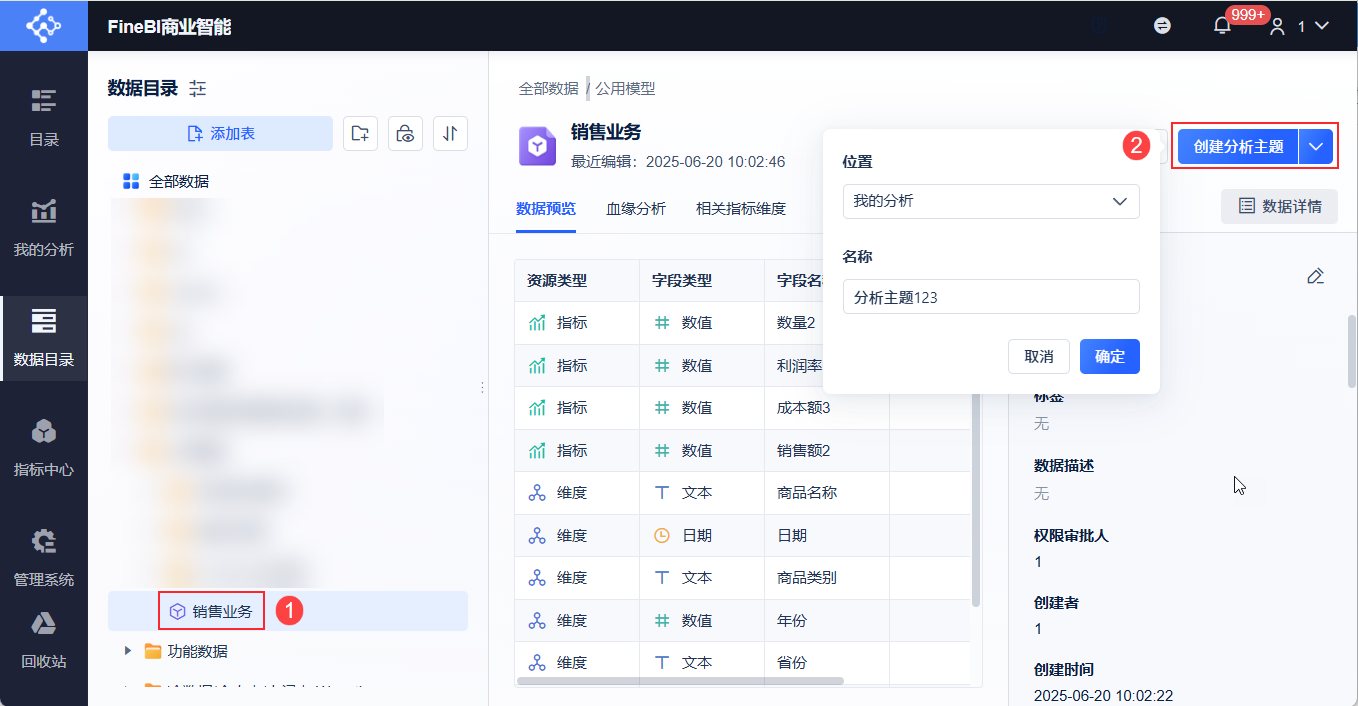Viewport: 1358px width, 706px height.
Task: Click the 创建时间 value 2025-06-20 10:02:22
Action: pos(1103,695)
